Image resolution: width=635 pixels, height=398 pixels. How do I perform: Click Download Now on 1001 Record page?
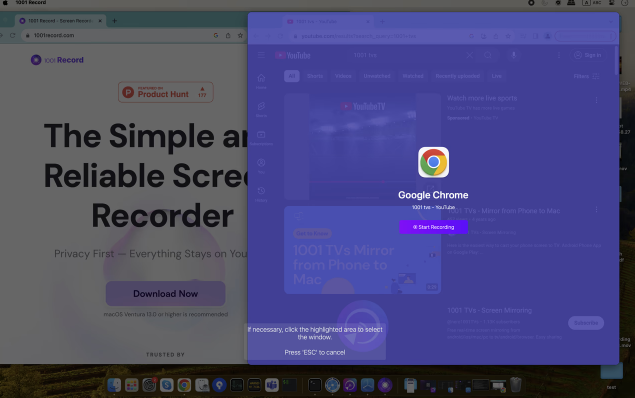166,294
